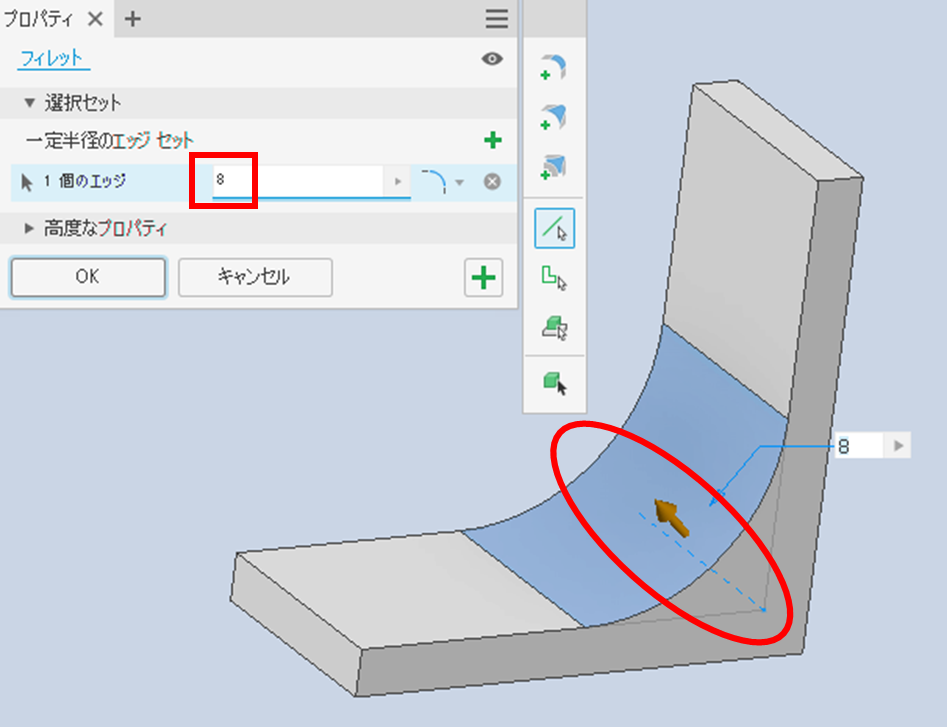
Task: Click the 一定半径のエッジ セット label
Action: coord(109,141)
